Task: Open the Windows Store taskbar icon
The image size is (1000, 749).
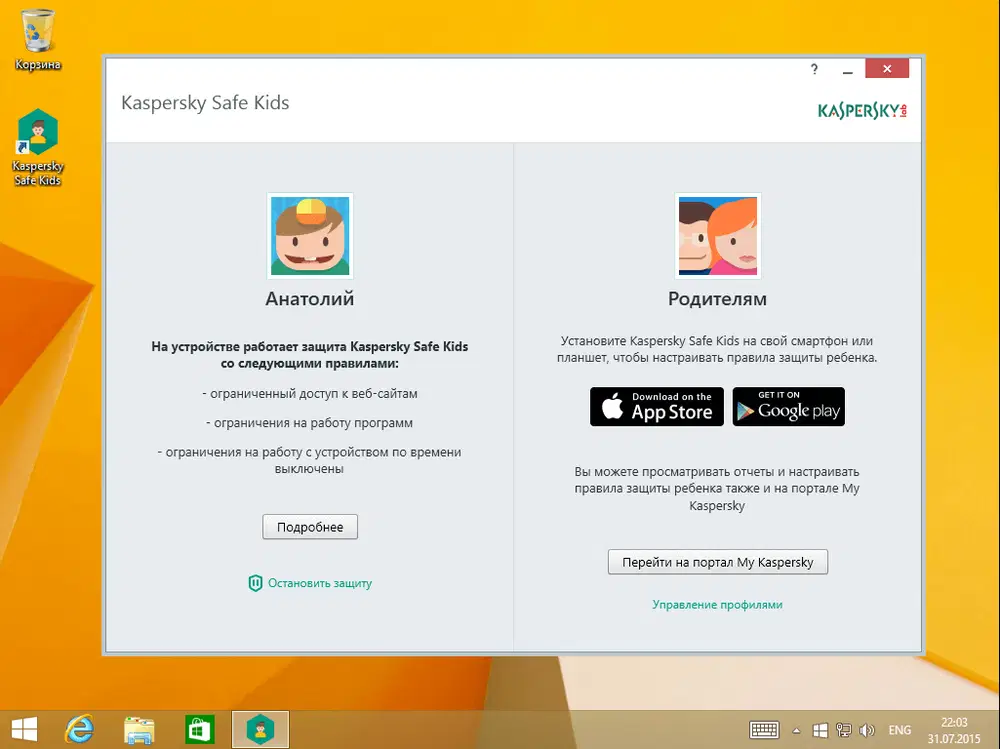Action: 199,729
